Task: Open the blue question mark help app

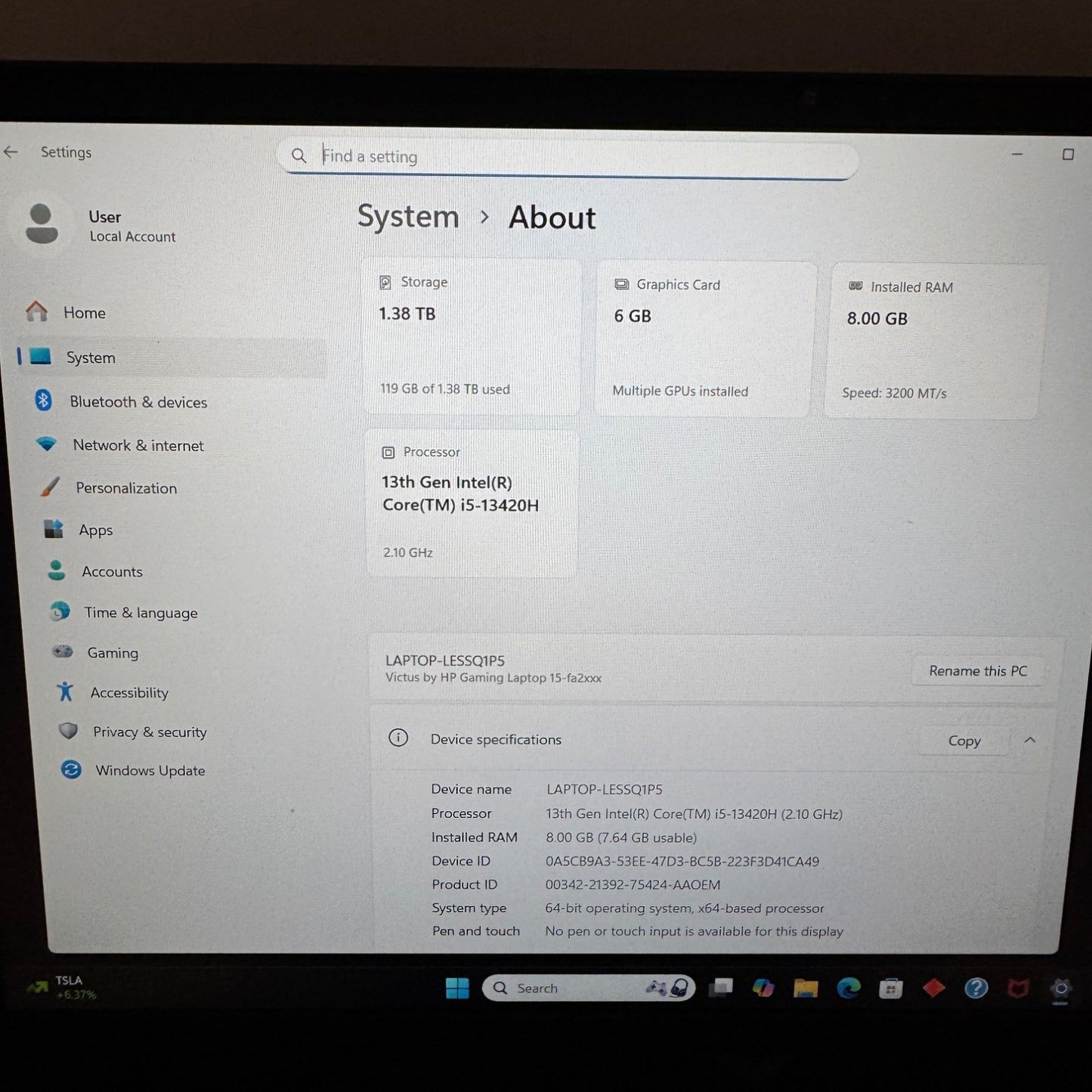Action: [976, 988]
